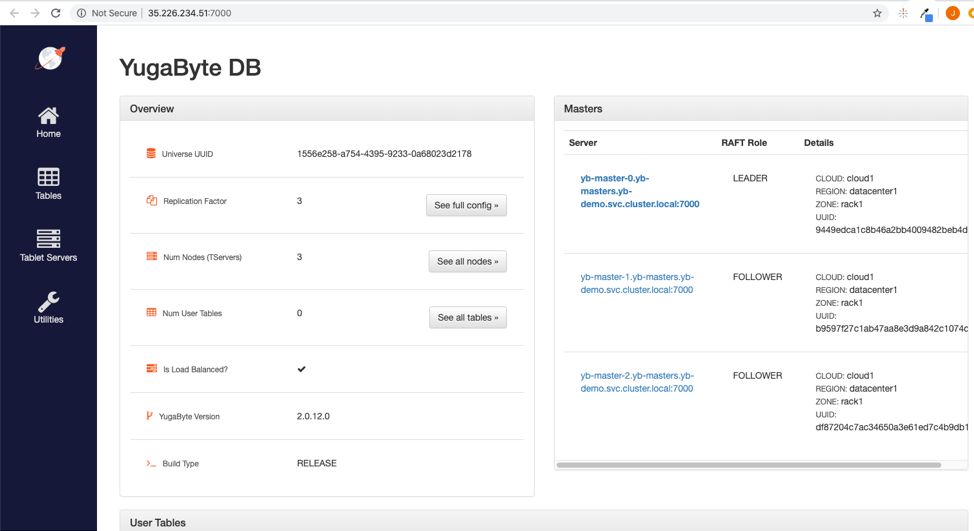The height and width of the screenshot is (531, 974).
Task: Open the Utilities wrench icon
Action: [x=48, y=301]
